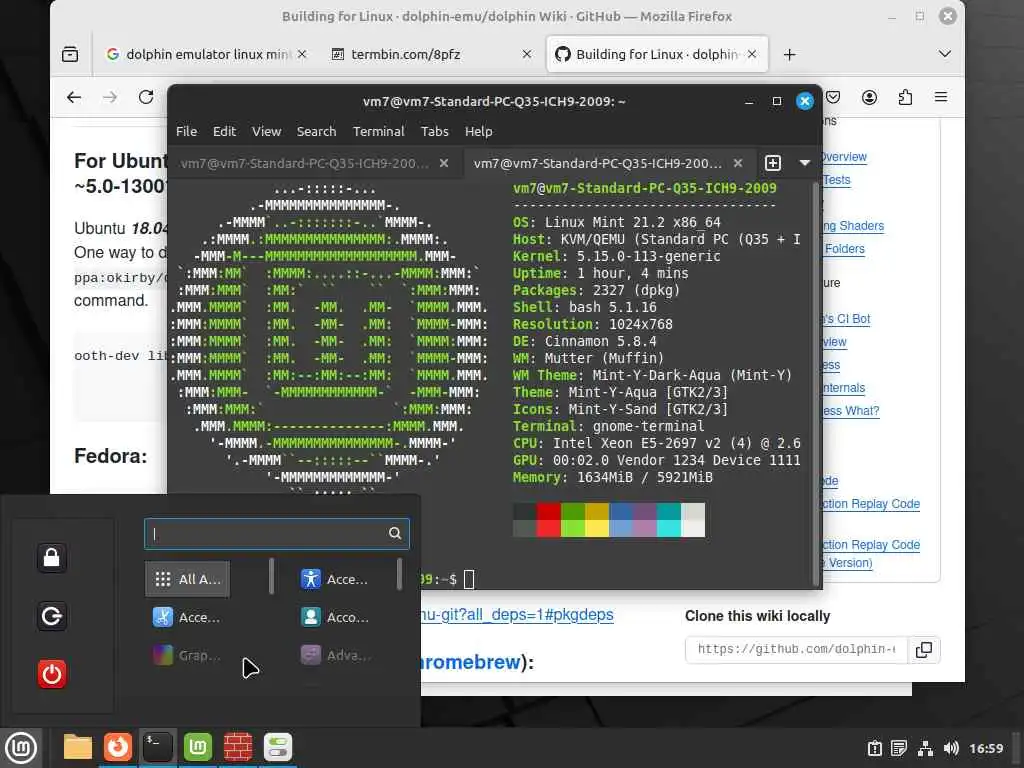1024x768 pixels.
Task: Click the 's CI Bot wiki link
Action: pos(846,319)
